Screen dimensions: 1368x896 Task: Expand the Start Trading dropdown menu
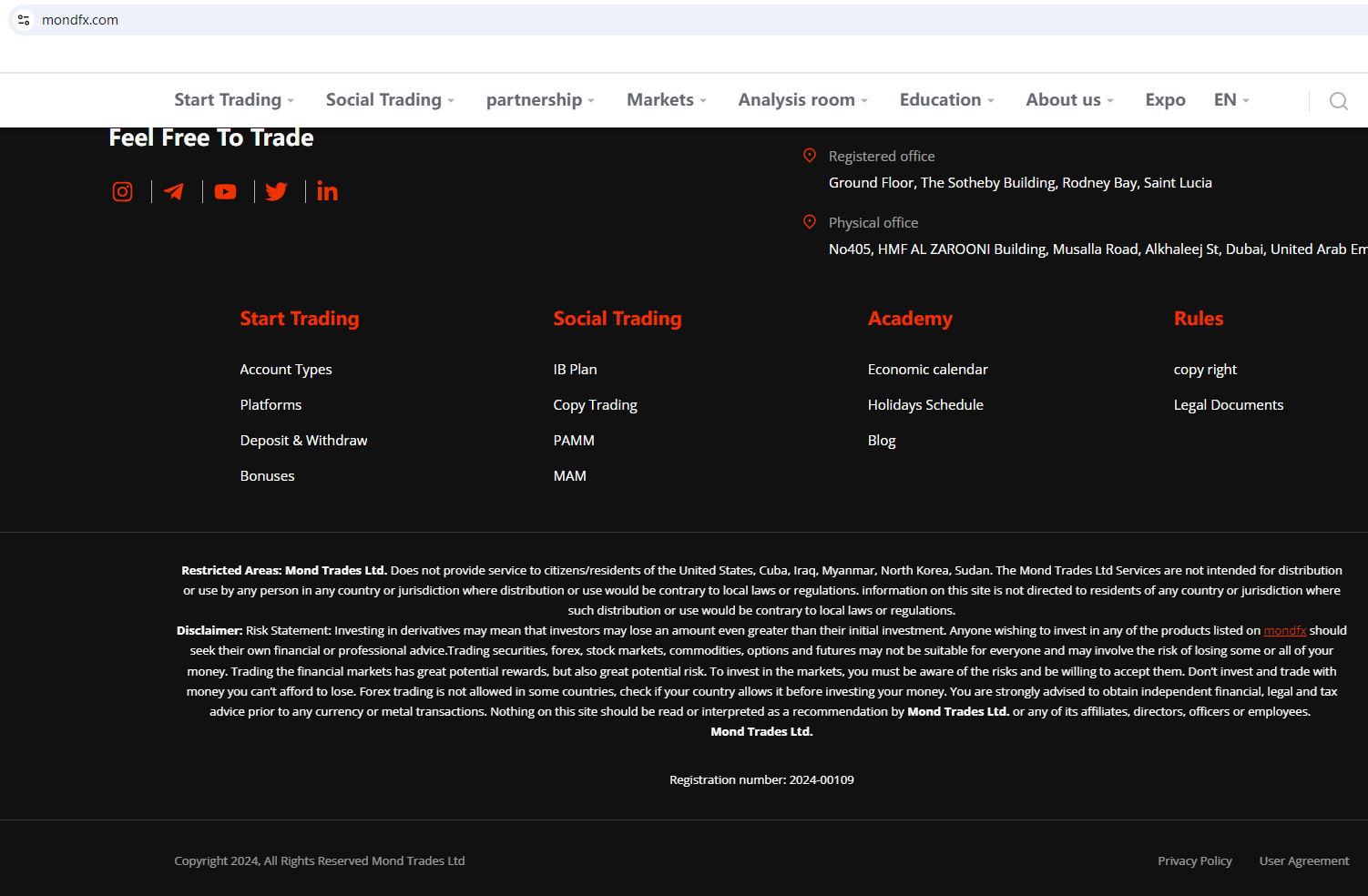(x=233, y=100)
